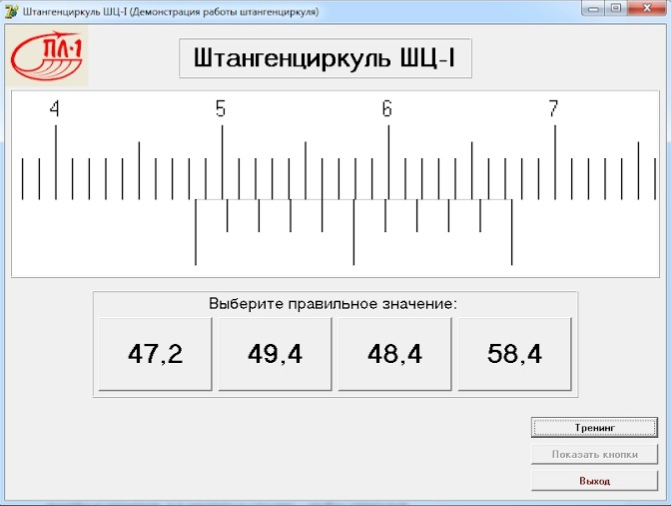Image resolution: width=671 pixels, height=506 pixels.
Task: Choose the 58,4 answer option
Action: click(x=515, y=354)
